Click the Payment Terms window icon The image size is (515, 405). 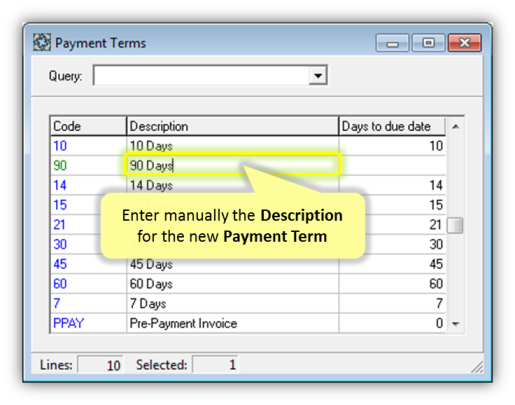(42, 43)
